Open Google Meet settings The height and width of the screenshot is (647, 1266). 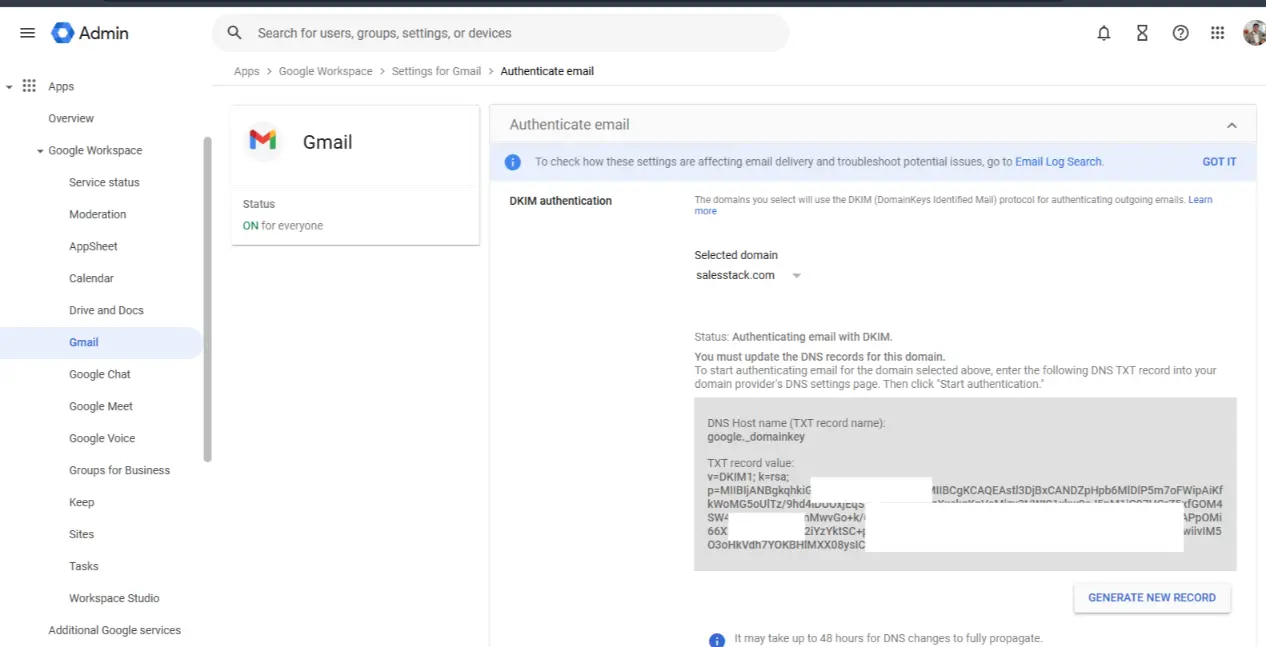(x=101, y=406)
